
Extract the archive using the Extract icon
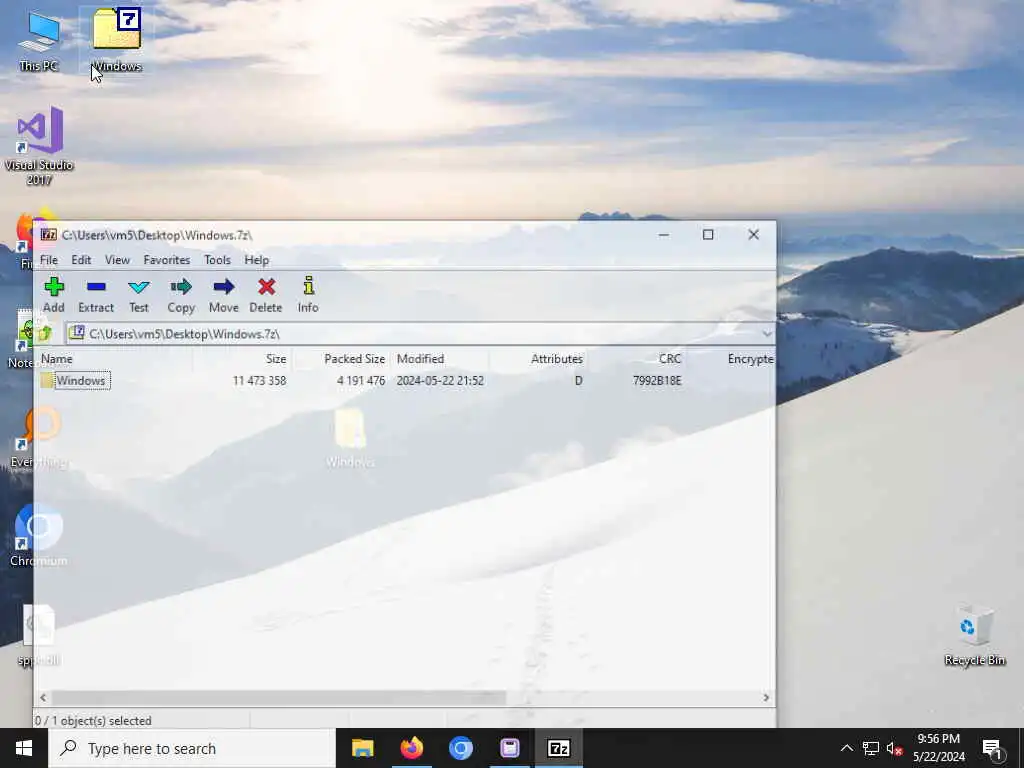[x=96, y=295]
